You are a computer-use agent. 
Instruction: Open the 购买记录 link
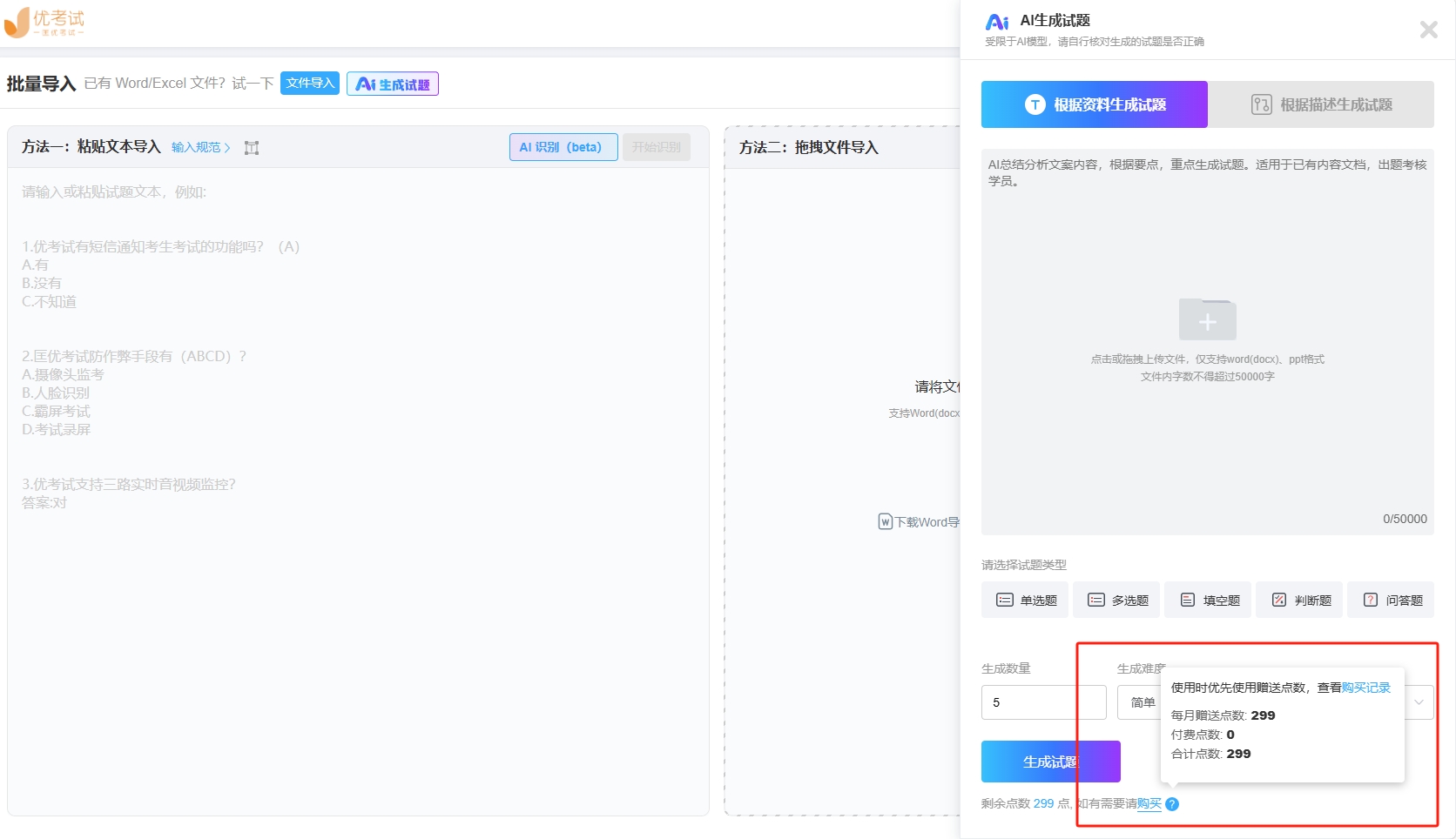tap(1366, 688)
